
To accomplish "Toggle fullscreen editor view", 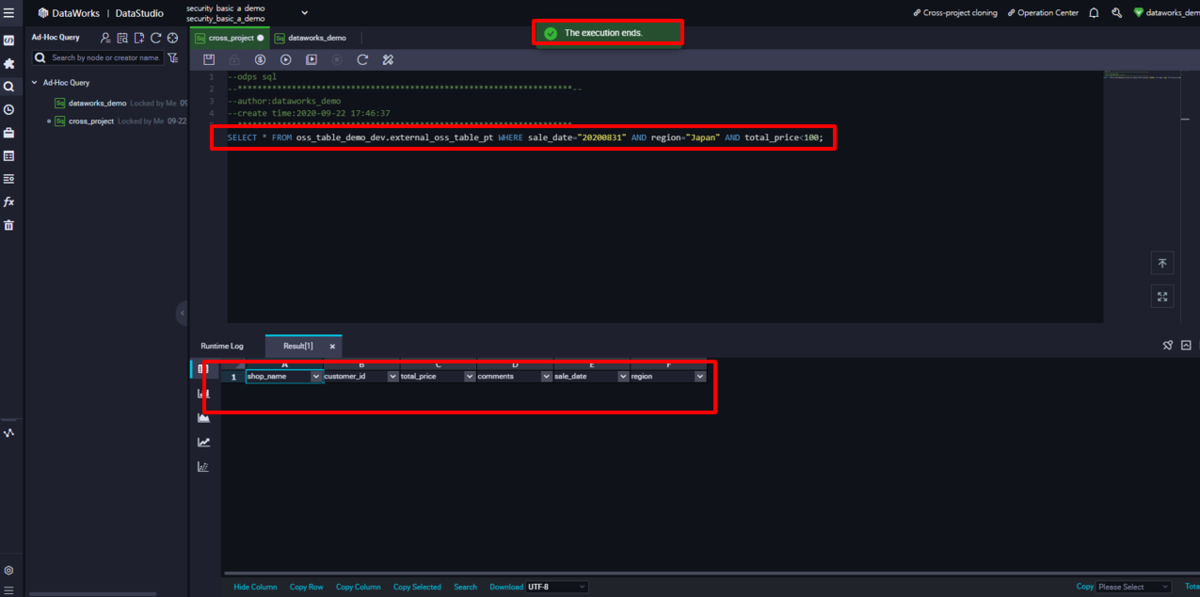I will point(1162,296).
